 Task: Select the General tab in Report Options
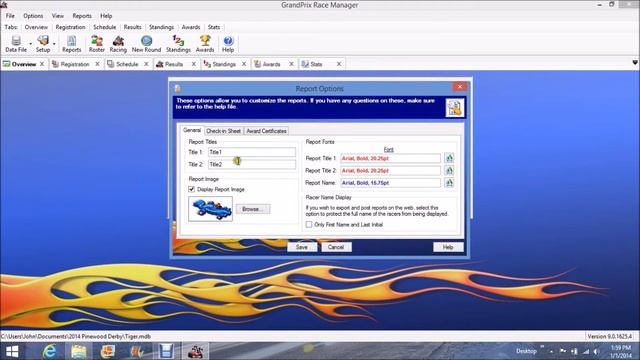pos(192,130)
